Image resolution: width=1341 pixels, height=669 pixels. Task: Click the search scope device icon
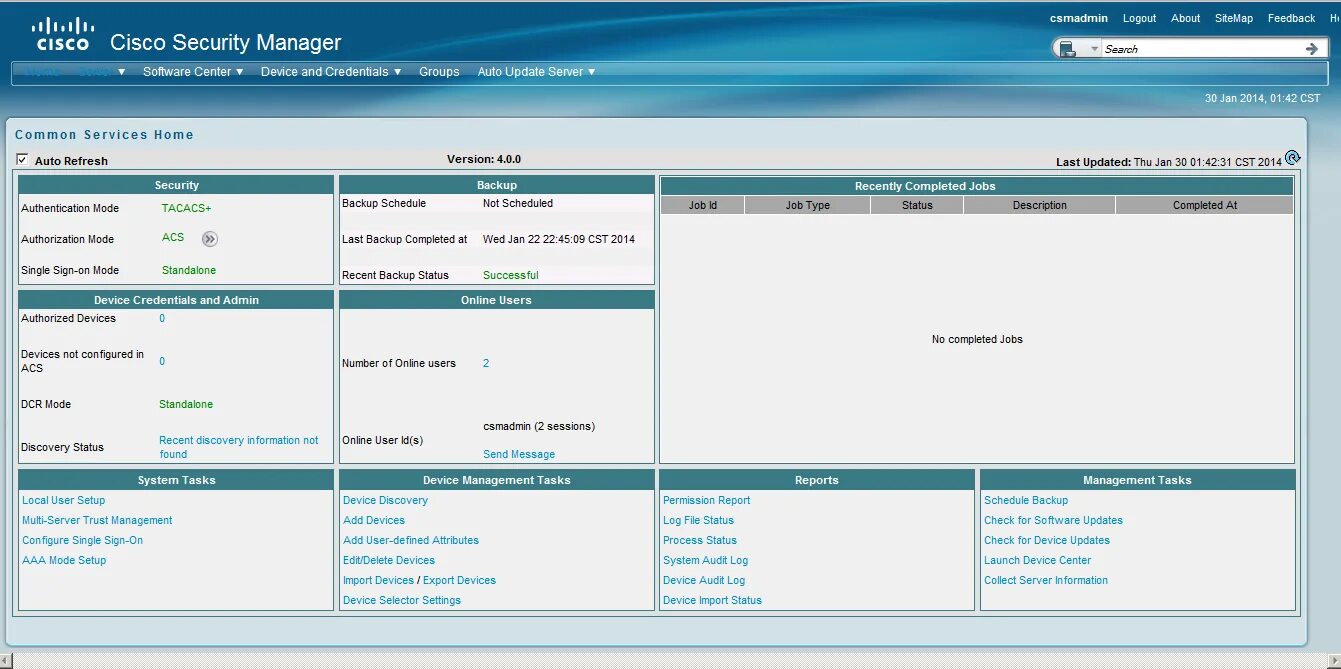(1068, 48)
